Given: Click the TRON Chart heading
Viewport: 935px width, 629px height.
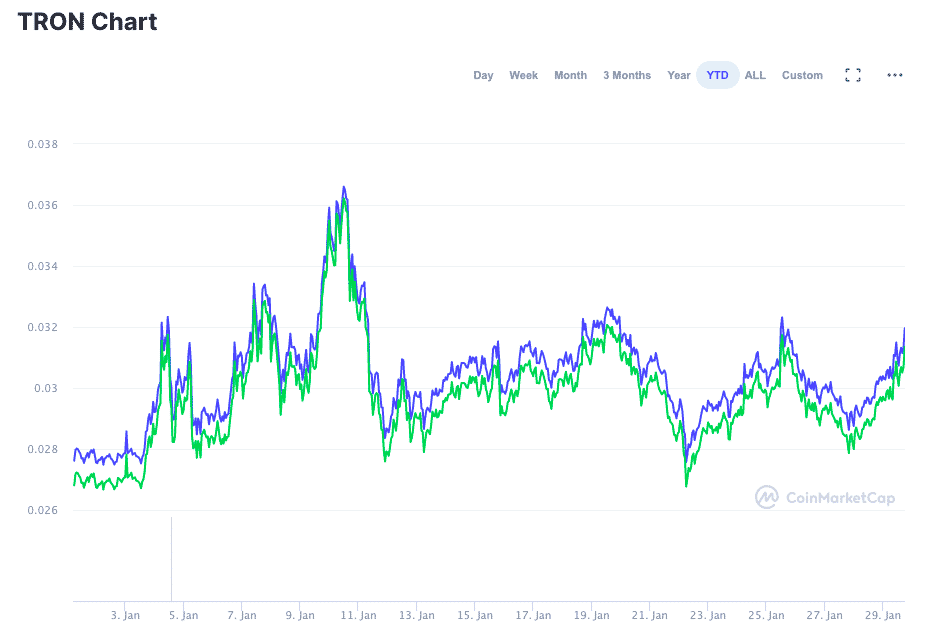Looking at the screenshot, I should pos(88,22).
